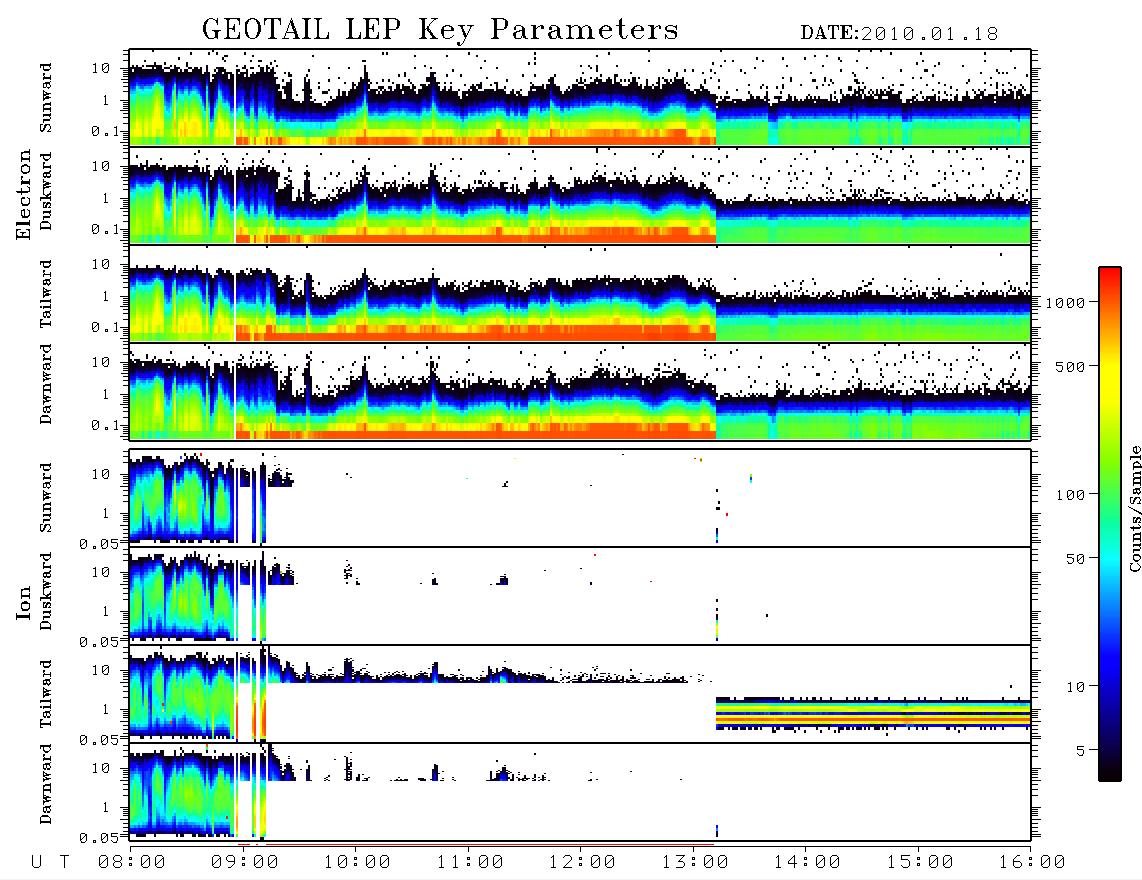The image size is (1142, 880).
Task: Click the "15:00" time tick label
Action: point(920,863)
